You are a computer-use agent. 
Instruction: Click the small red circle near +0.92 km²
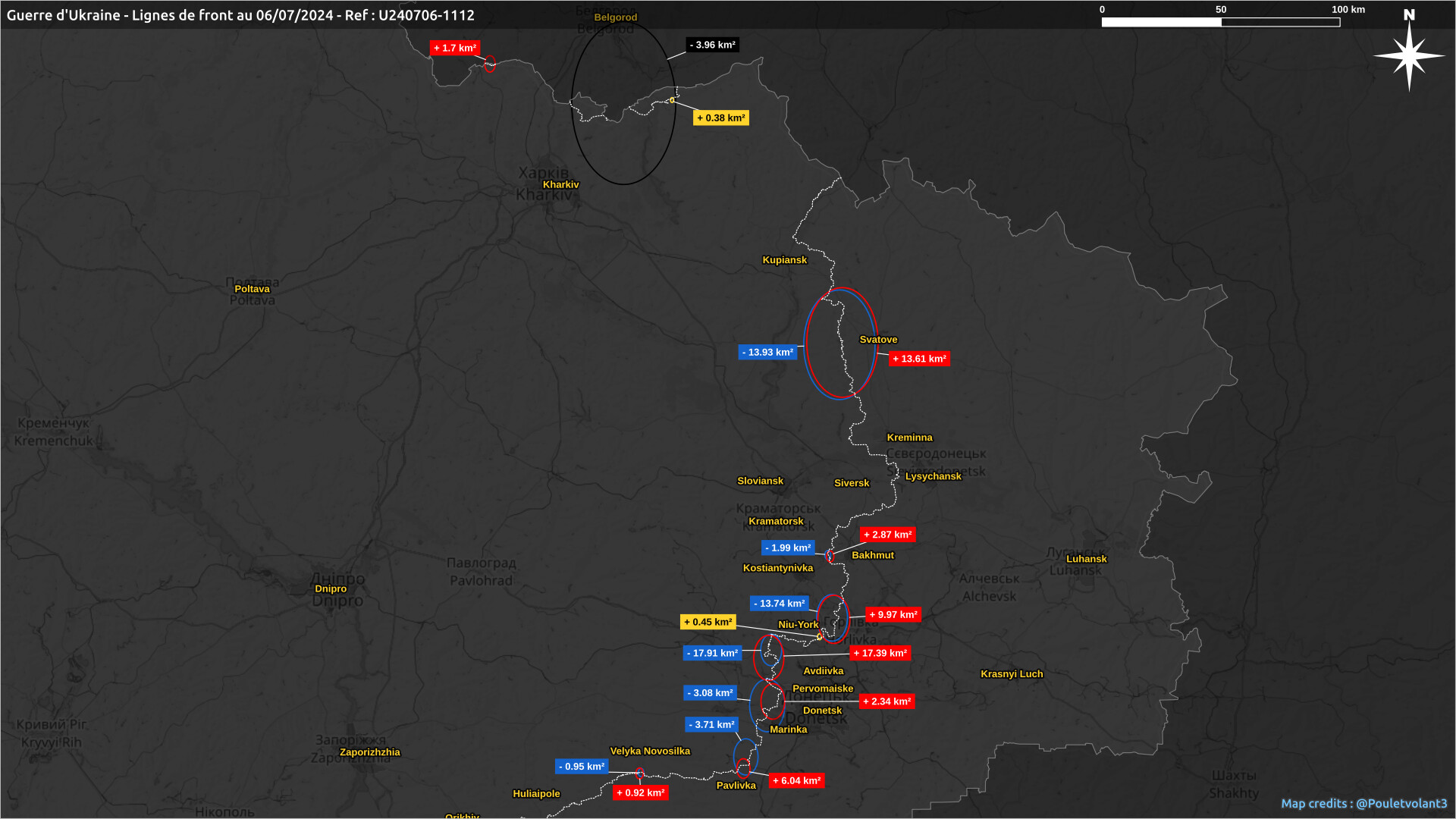[x=640, y=773]
